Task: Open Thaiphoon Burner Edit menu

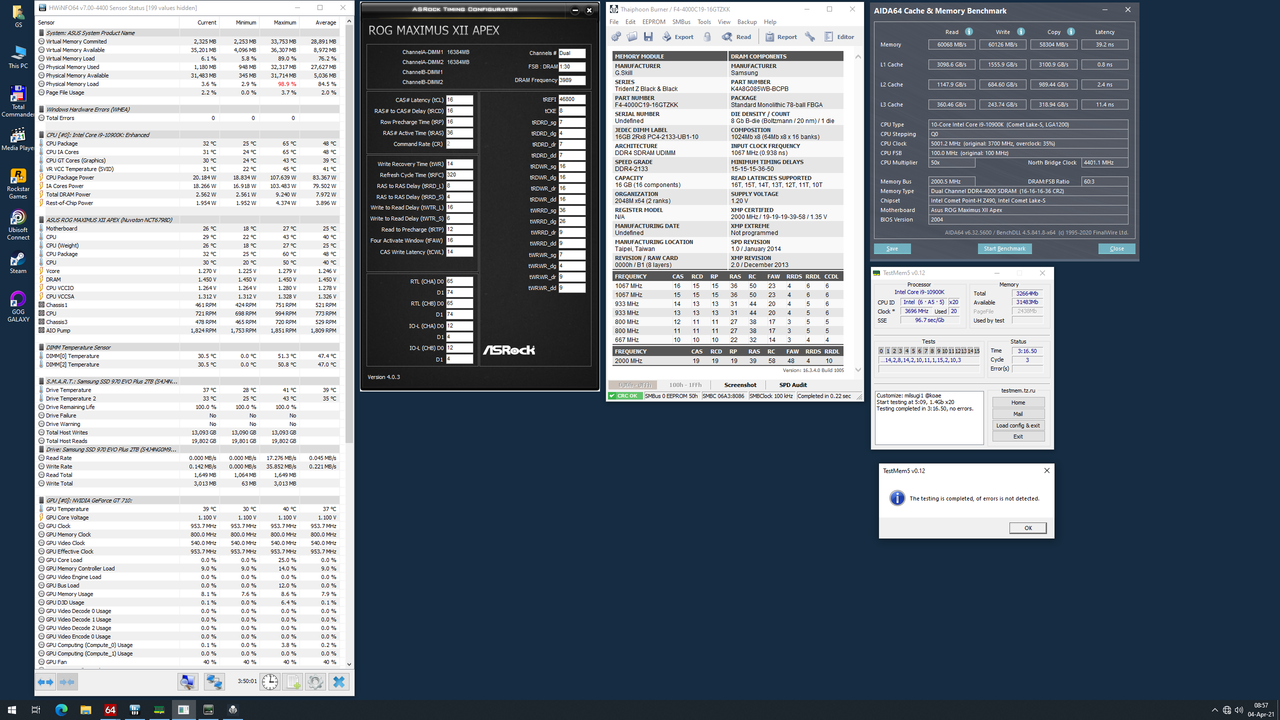Action: click(630, 21)
